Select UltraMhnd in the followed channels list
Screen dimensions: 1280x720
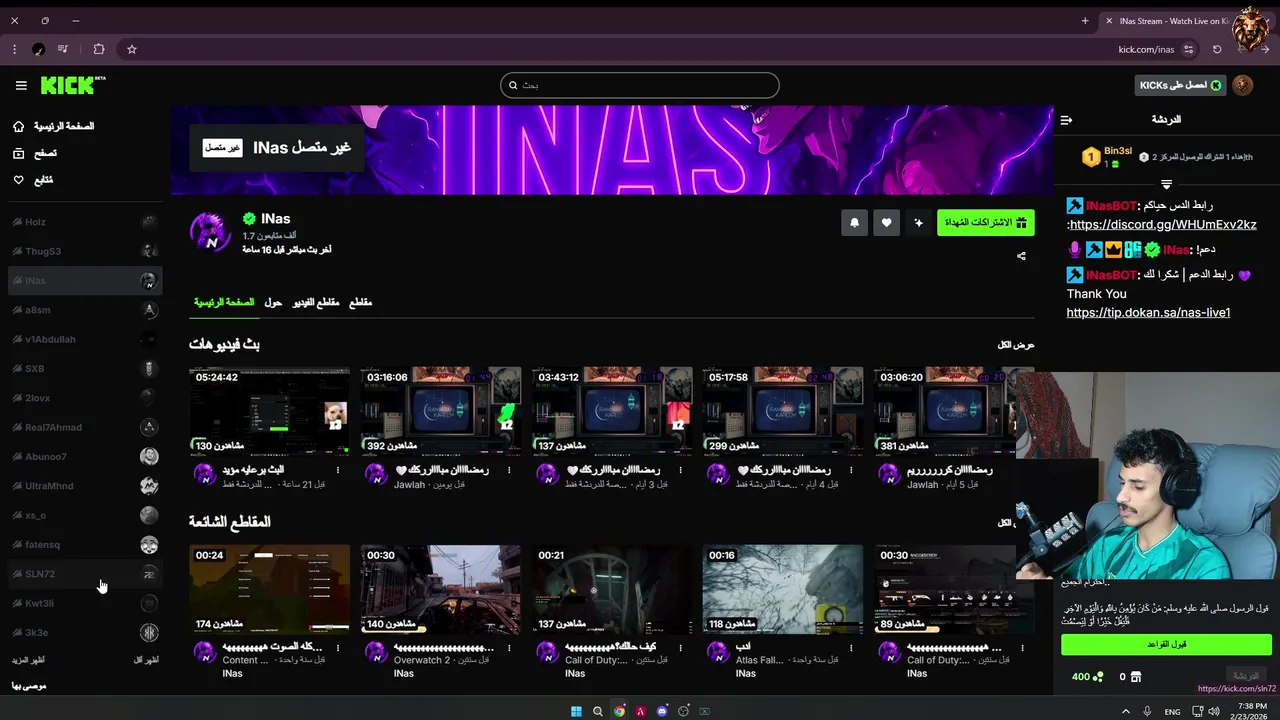(x=85, y=486)
